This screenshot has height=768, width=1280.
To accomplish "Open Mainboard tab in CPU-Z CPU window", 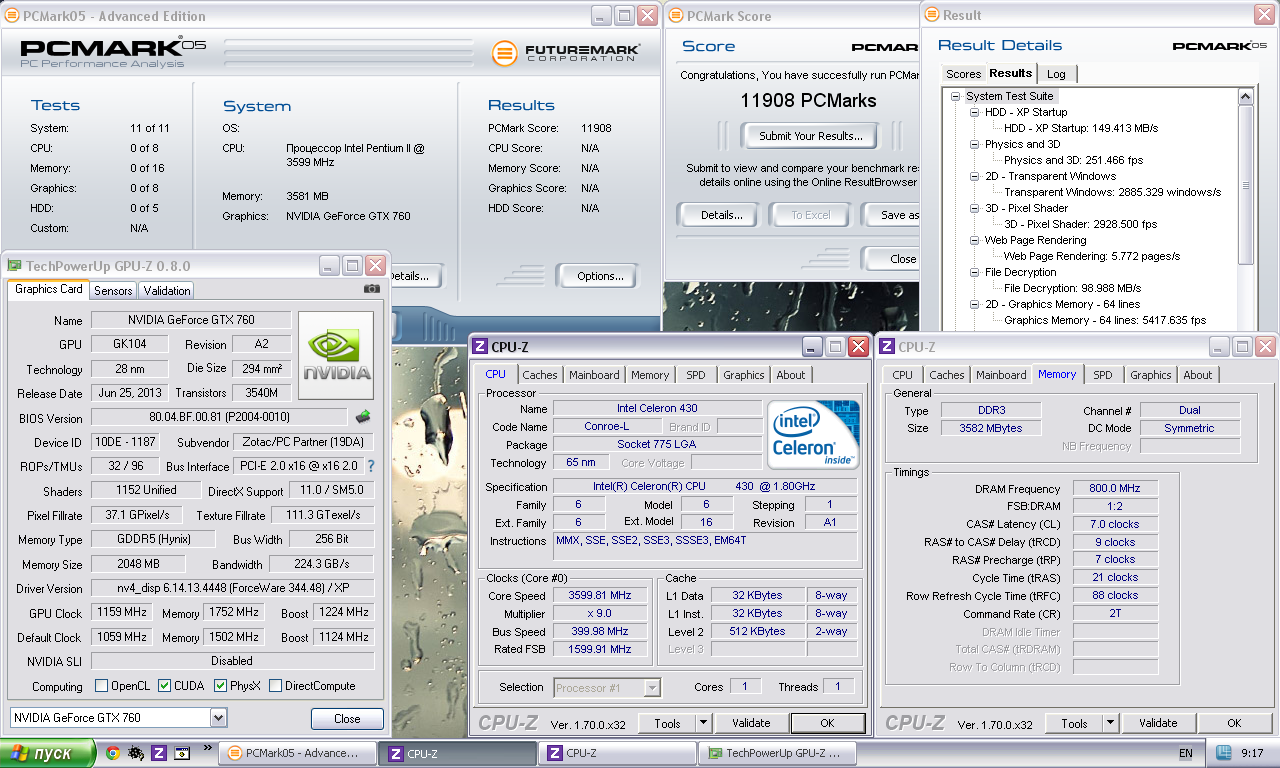I will (594, 375).
